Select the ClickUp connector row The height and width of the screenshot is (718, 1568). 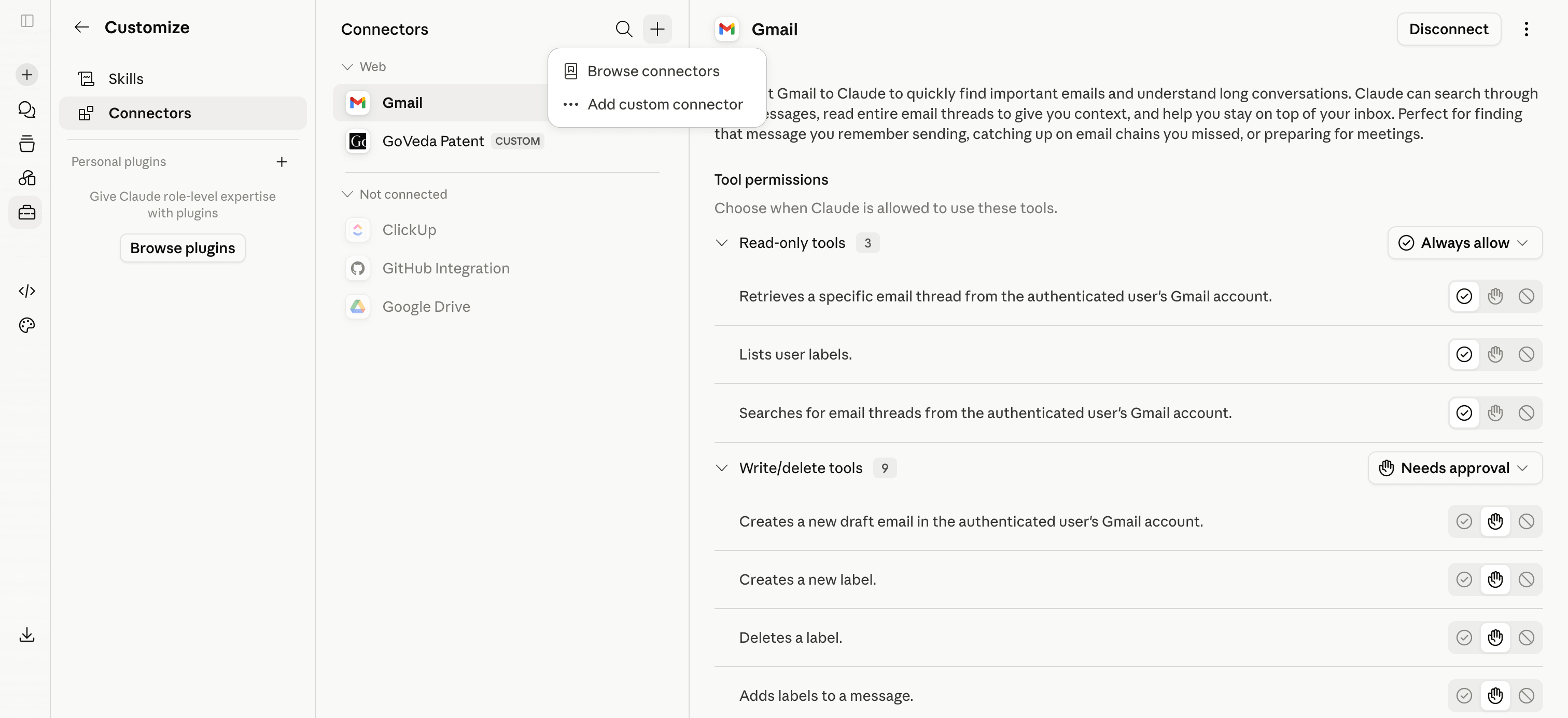502,230
